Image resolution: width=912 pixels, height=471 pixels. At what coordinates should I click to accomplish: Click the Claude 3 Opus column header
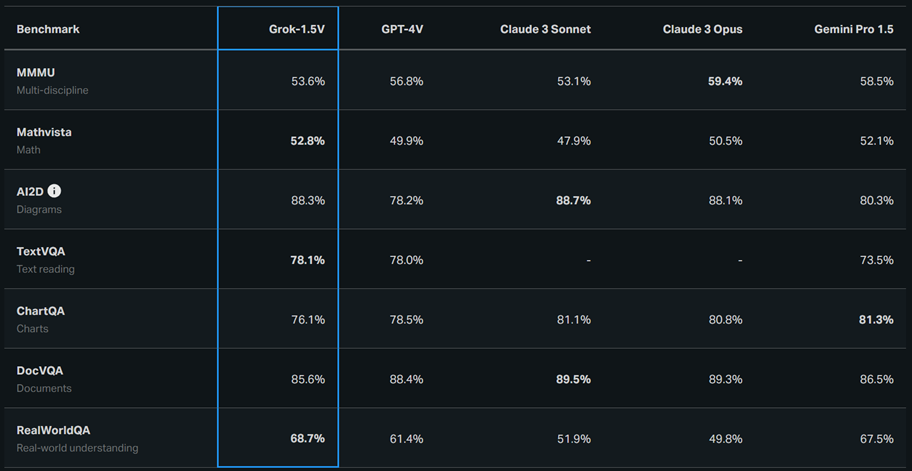(x=702, y=29)
